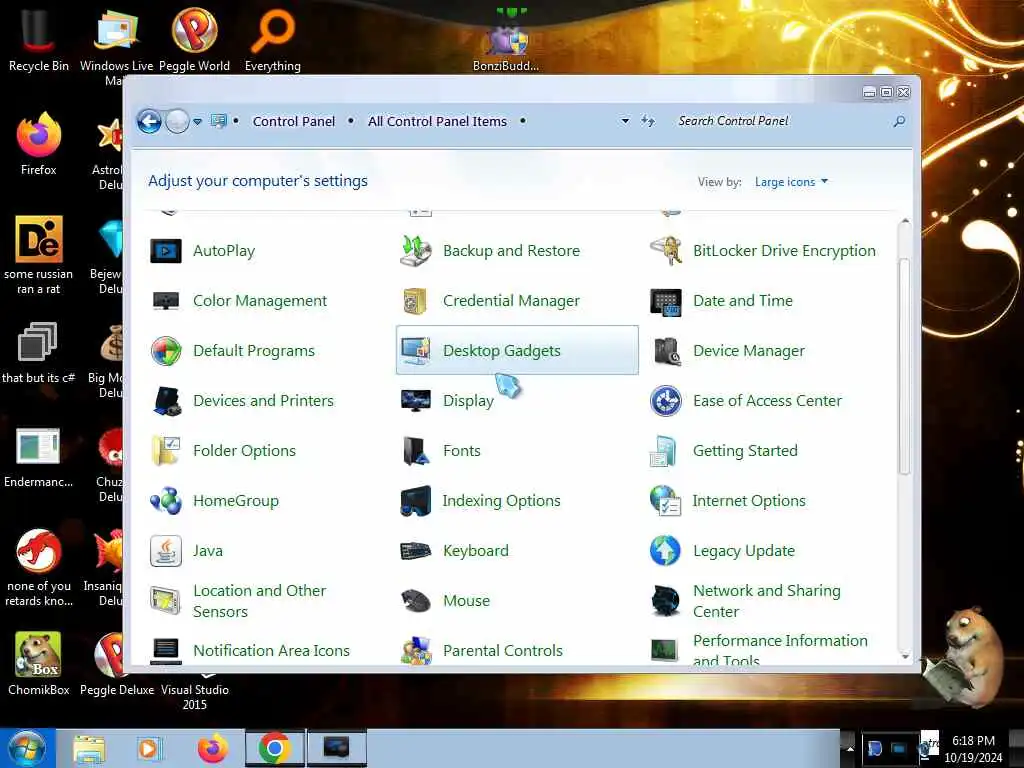Open the Fonts icon
Viewport: 1024px width, 768px height.
point(416,451)
